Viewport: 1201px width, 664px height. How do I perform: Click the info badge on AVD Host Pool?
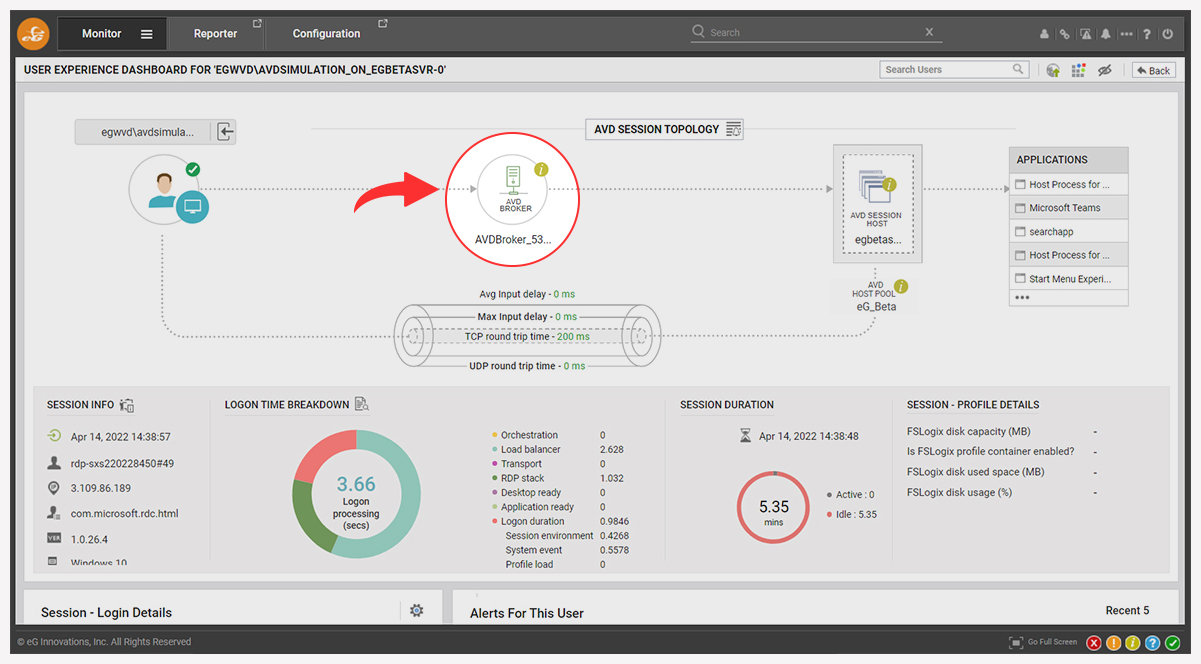(901, 287)
